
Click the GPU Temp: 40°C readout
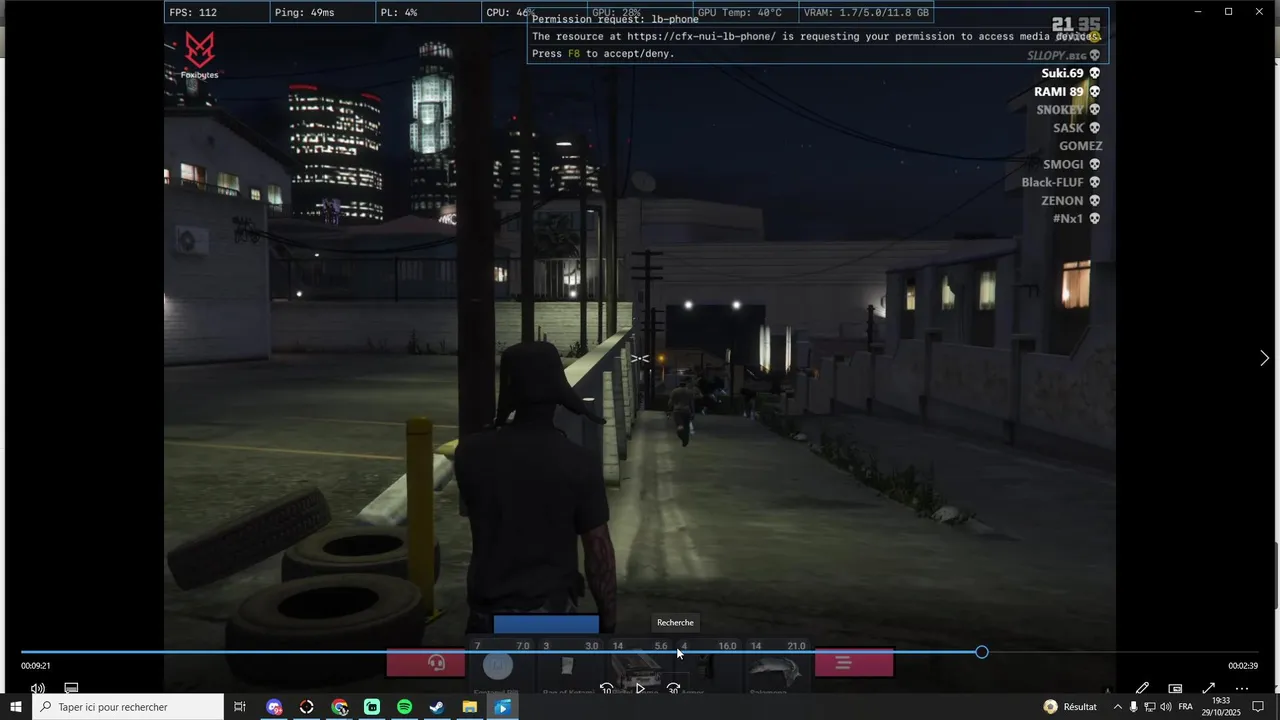tap(740, 13)
